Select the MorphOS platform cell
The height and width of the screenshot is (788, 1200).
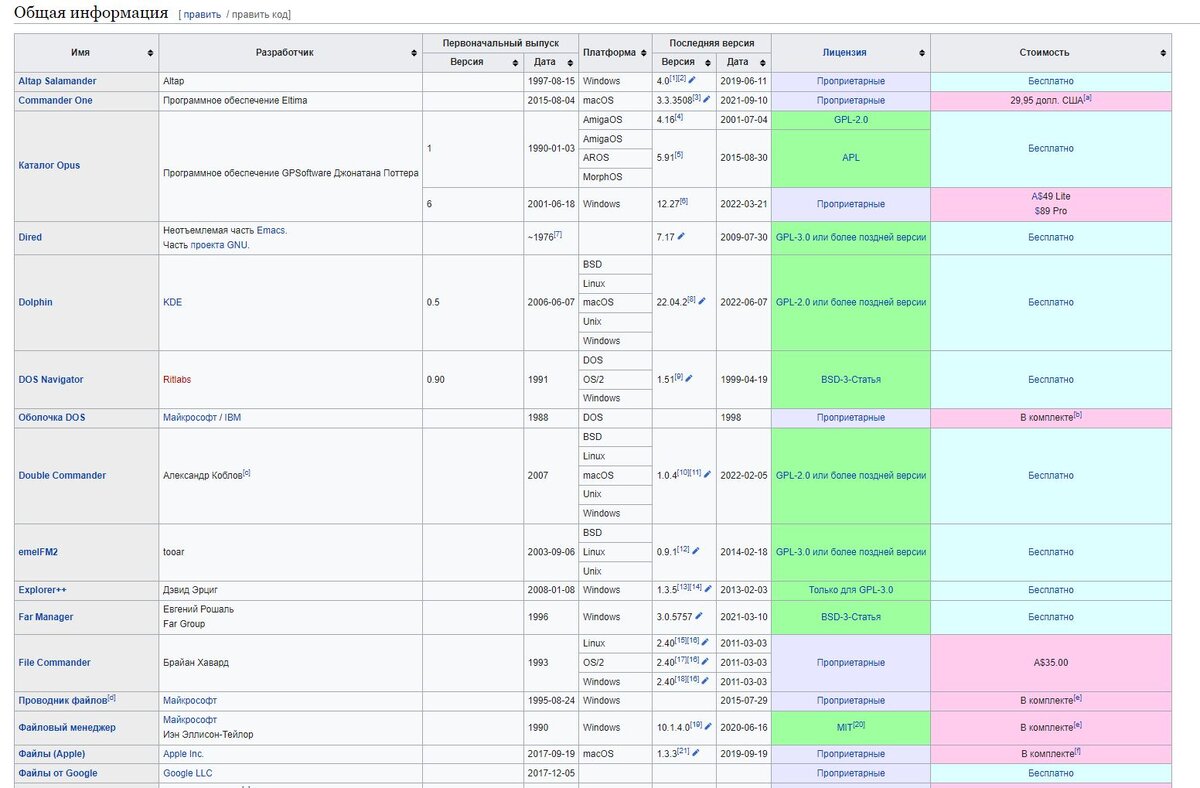click(615, 176)
